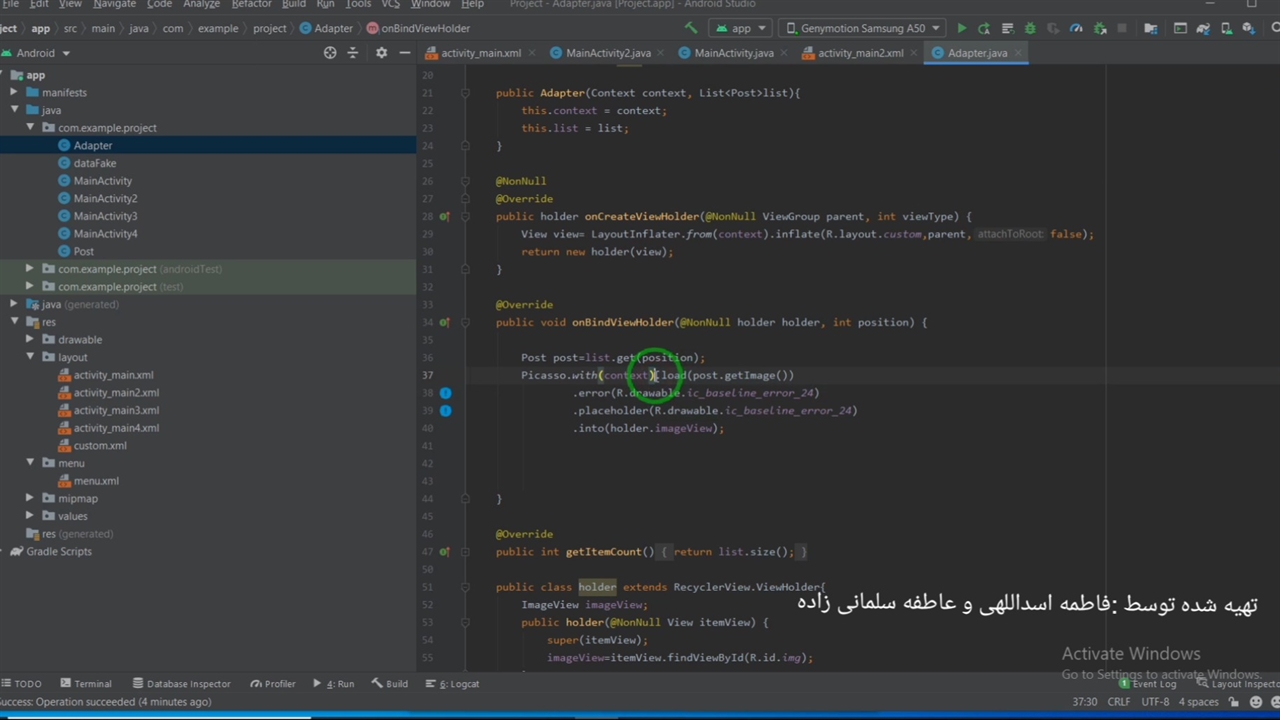The height and width of the screenshot is (720, 1280).
Task: Open the Refactor menu
Action: click(251, 5)
